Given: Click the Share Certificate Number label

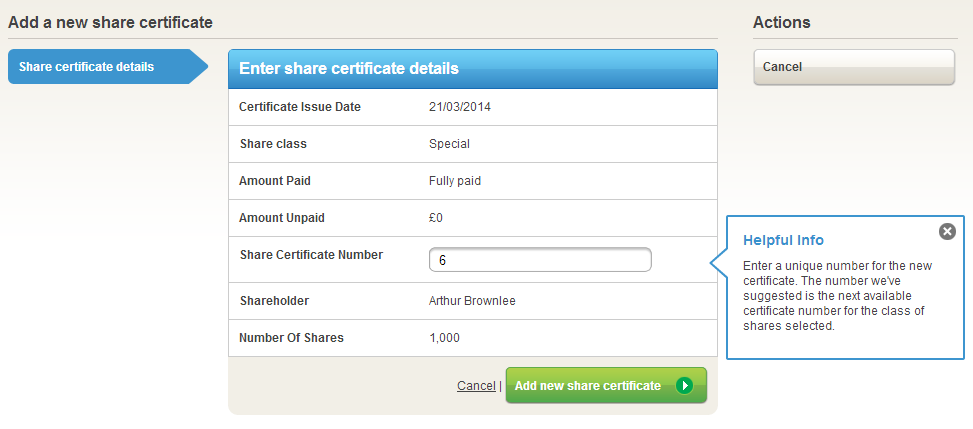Looking at the screenshot, I should click(x=311, y=255).
